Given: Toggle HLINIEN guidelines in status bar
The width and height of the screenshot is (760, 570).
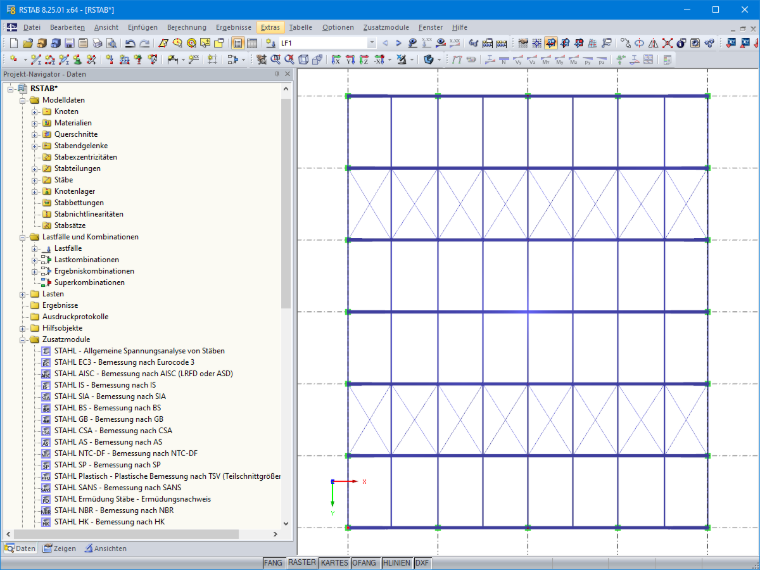Looking at the screenshot, I should (397, 563).
